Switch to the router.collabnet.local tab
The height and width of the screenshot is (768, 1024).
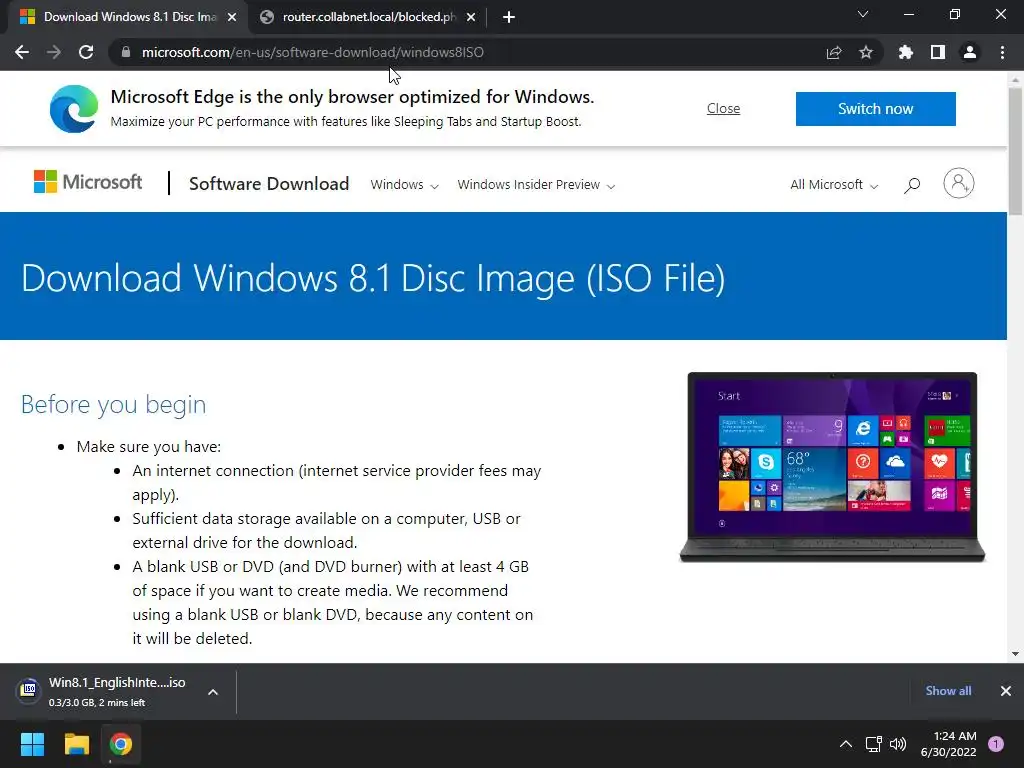(369, 17)
